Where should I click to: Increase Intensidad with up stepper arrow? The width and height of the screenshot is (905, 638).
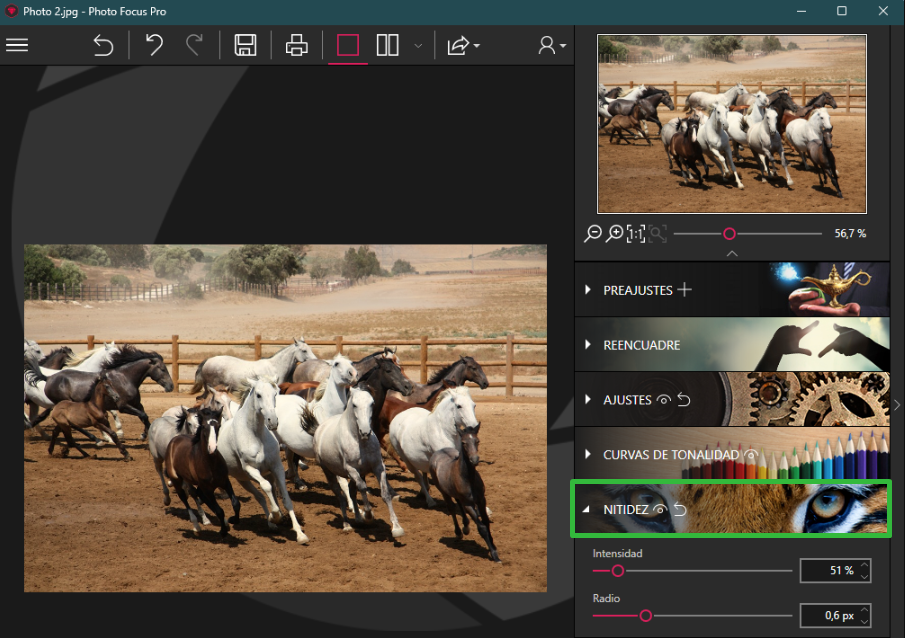[865, 565]
